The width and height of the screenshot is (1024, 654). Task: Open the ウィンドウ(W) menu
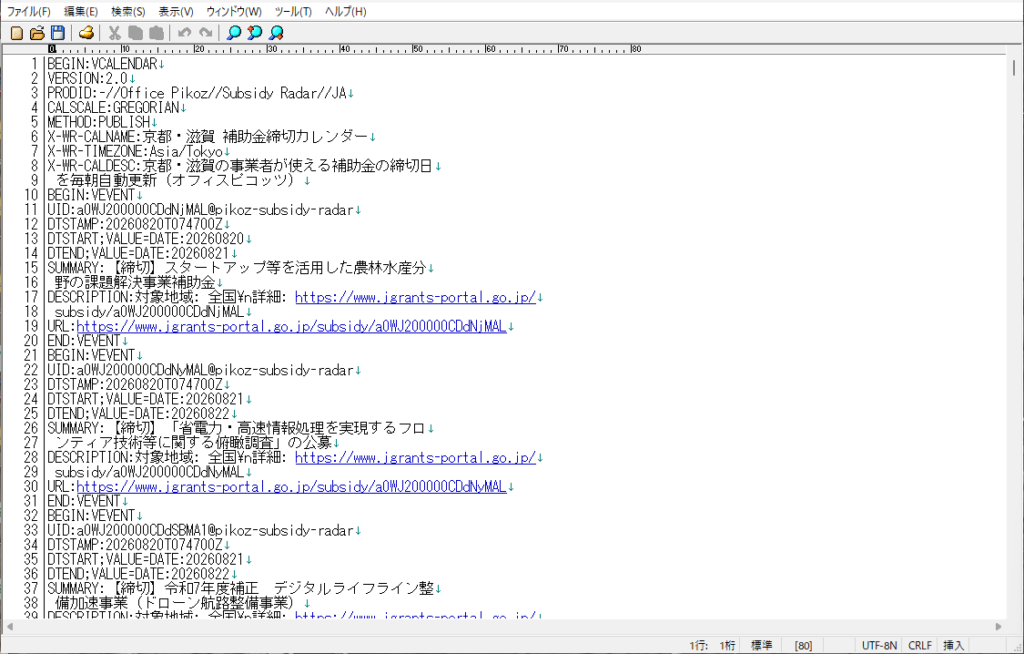click(234, 12)
